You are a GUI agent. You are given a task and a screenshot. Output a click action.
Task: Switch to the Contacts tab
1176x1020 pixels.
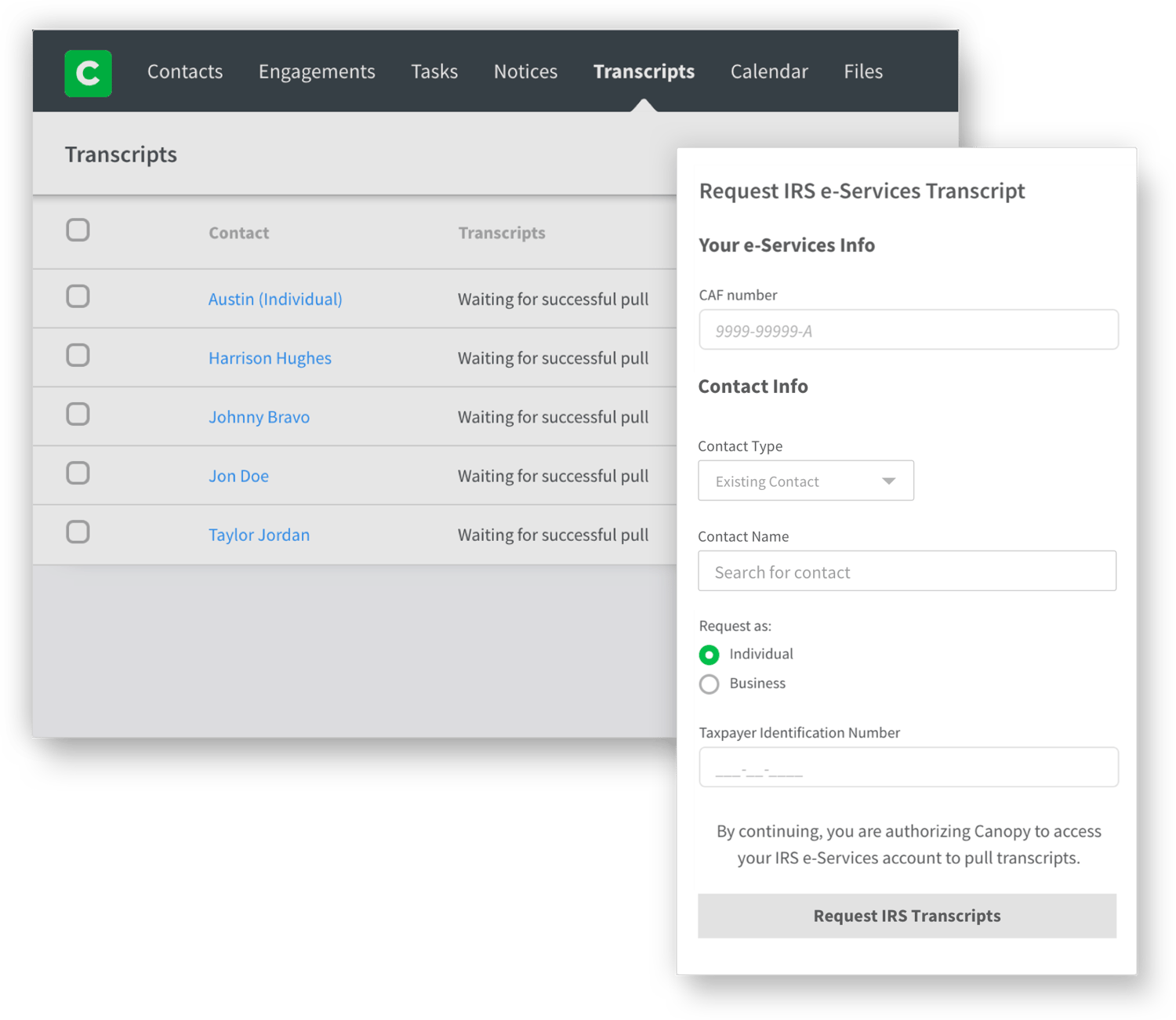[184, 71]
